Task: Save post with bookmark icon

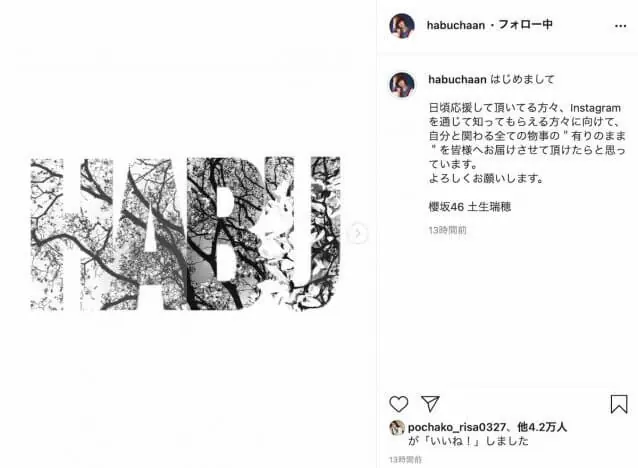Action: click(x=619, y=404)
